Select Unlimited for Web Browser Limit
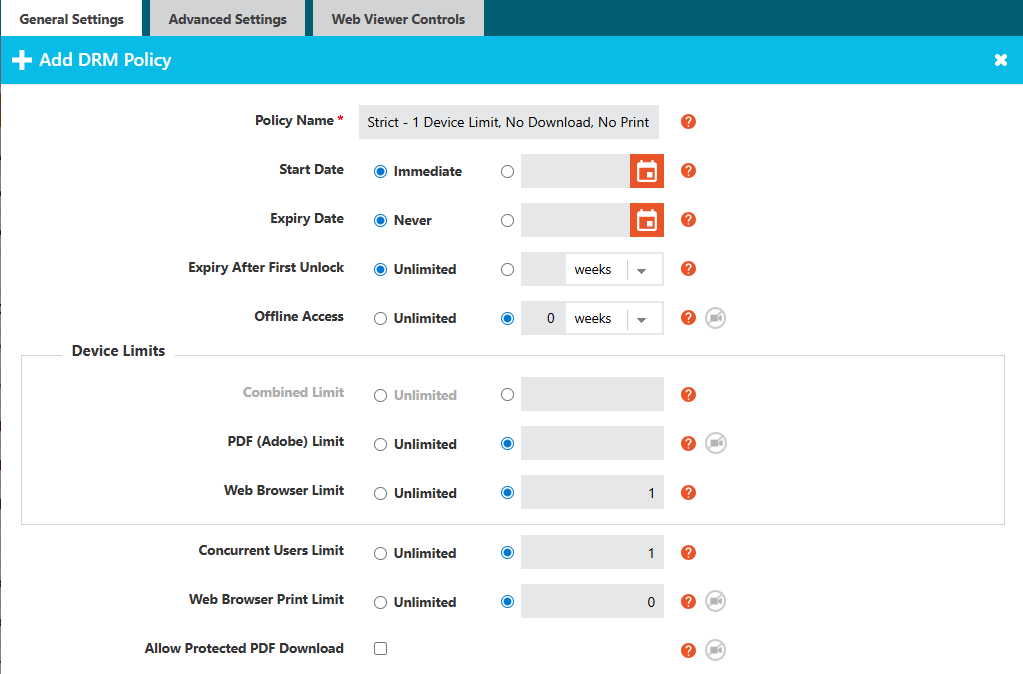 click(x=380, y=492)
